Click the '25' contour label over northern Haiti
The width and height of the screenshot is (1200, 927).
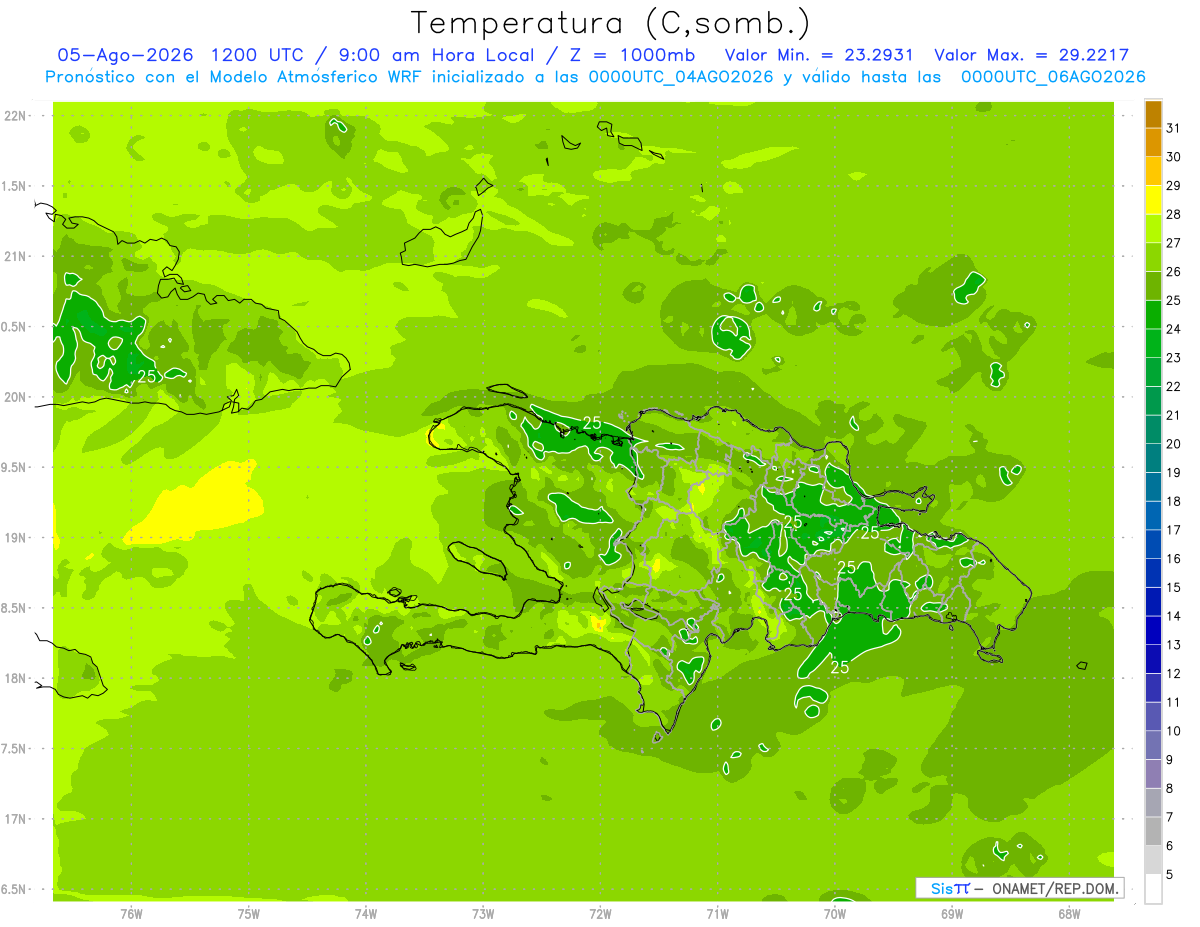[592, 423]
